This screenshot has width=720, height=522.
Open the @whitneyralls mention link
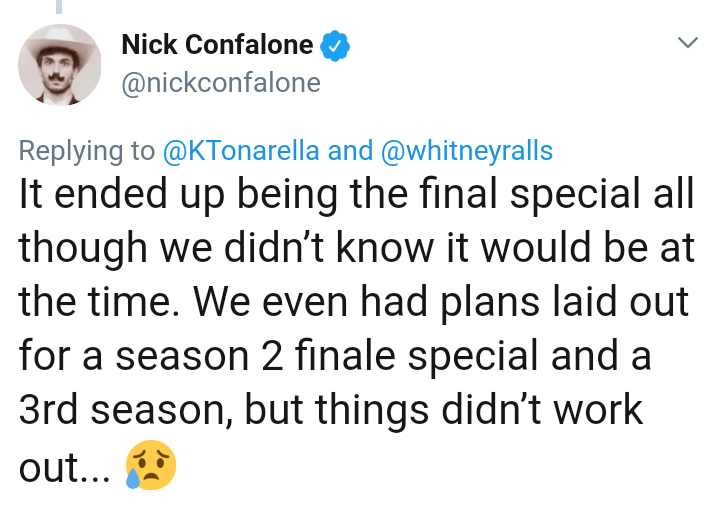coord(468,151)
